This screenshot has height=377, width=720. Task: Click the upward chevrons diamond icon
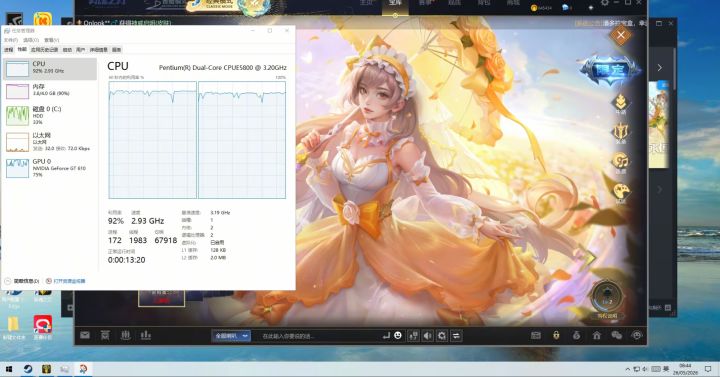621,103
